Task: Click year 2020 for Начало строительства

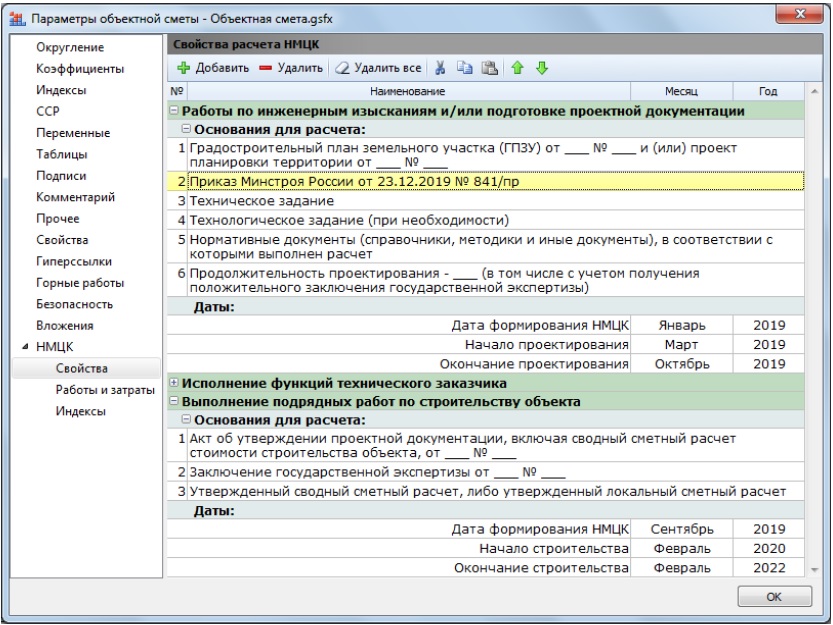Action: [x=769, y=548]
